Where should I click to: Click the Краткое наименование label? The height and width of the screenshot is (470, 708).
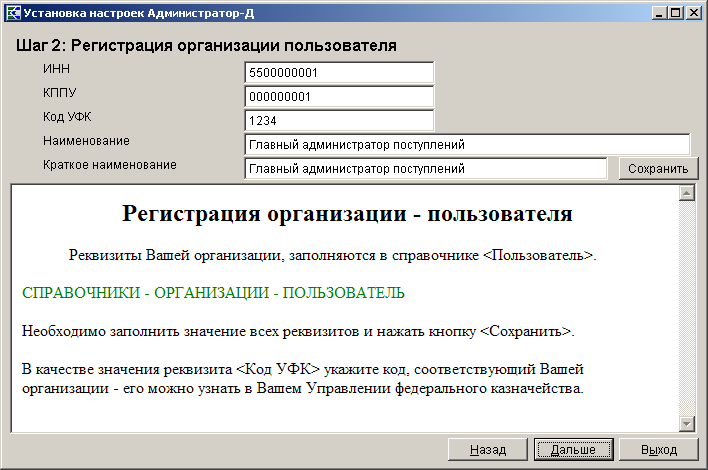[110, 164]
